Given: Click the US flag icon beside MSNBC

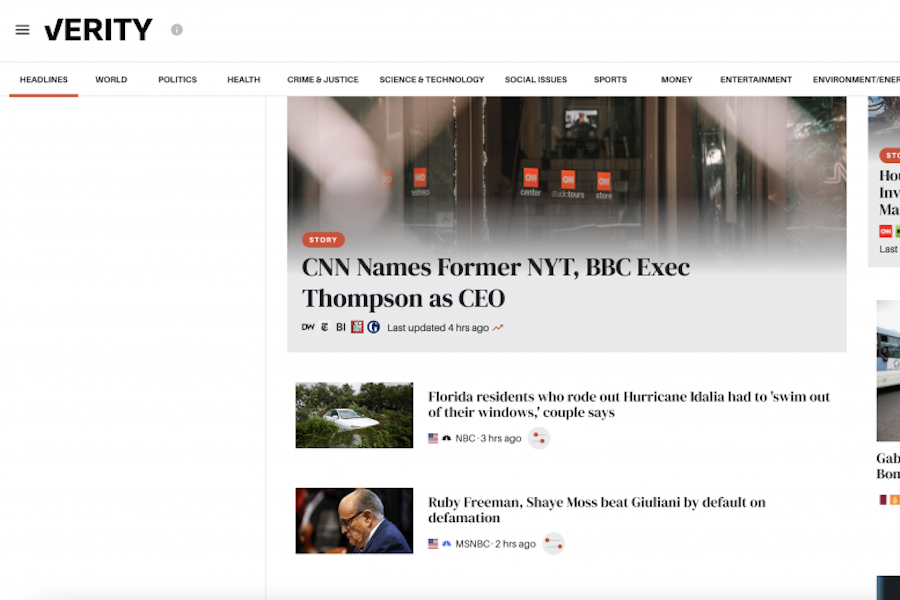Looking at the screenshot, I should coord(433,544).
